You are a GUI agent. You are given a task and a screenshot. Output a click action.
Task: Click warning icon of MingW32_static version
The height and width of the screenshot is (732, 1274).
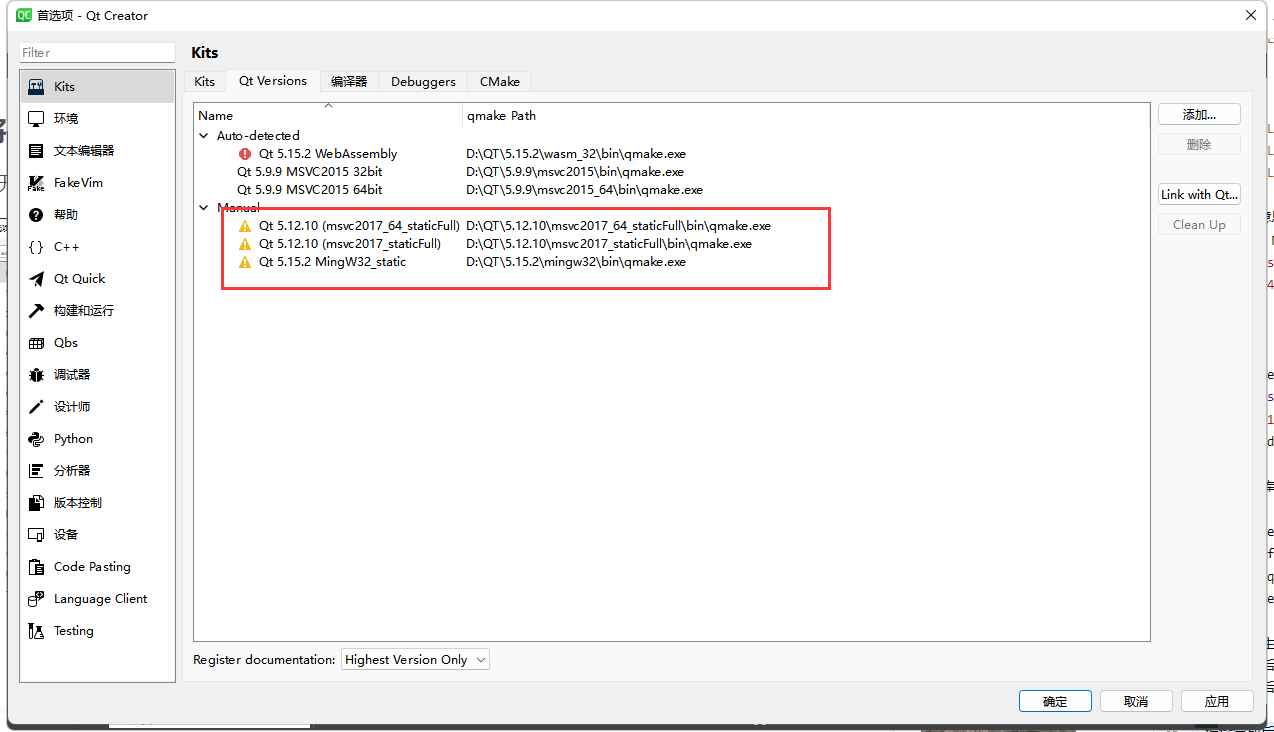[x=245, y=262]
